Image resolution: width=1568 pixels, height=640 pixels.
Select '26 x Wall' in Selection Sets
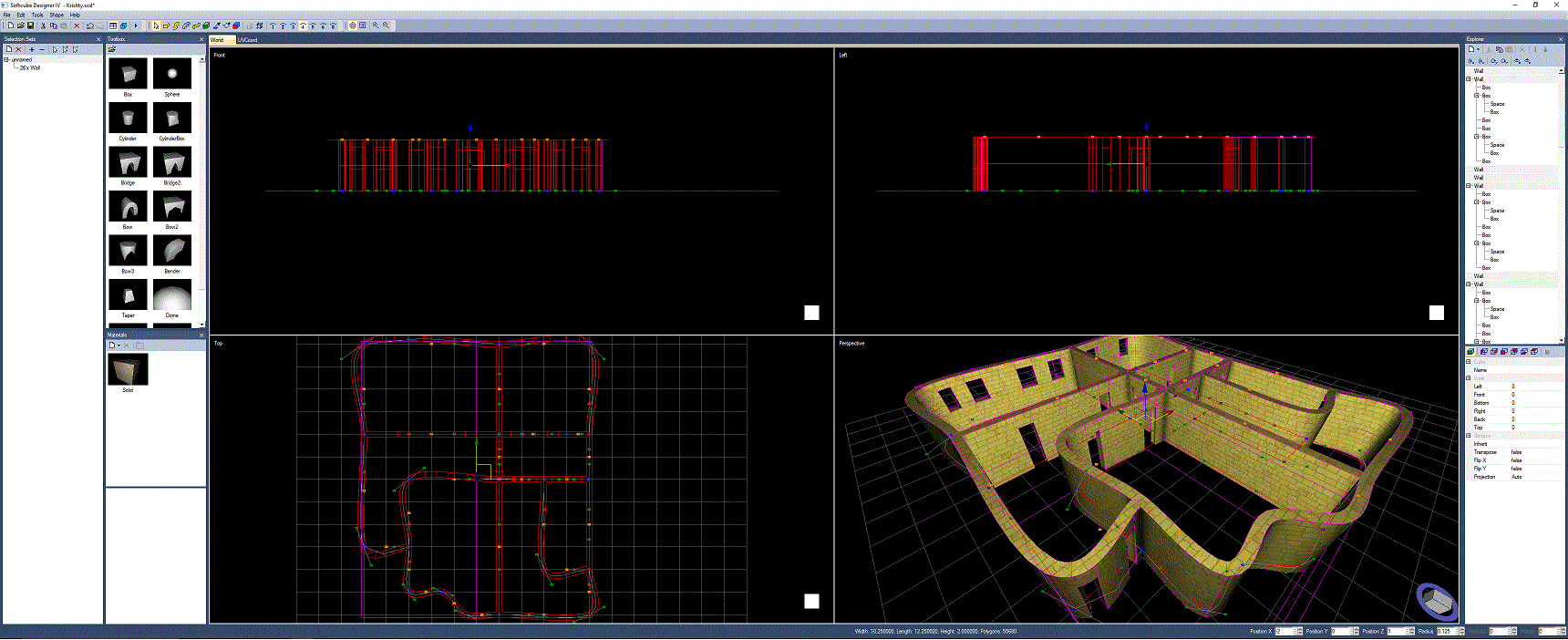pos(30,67)
